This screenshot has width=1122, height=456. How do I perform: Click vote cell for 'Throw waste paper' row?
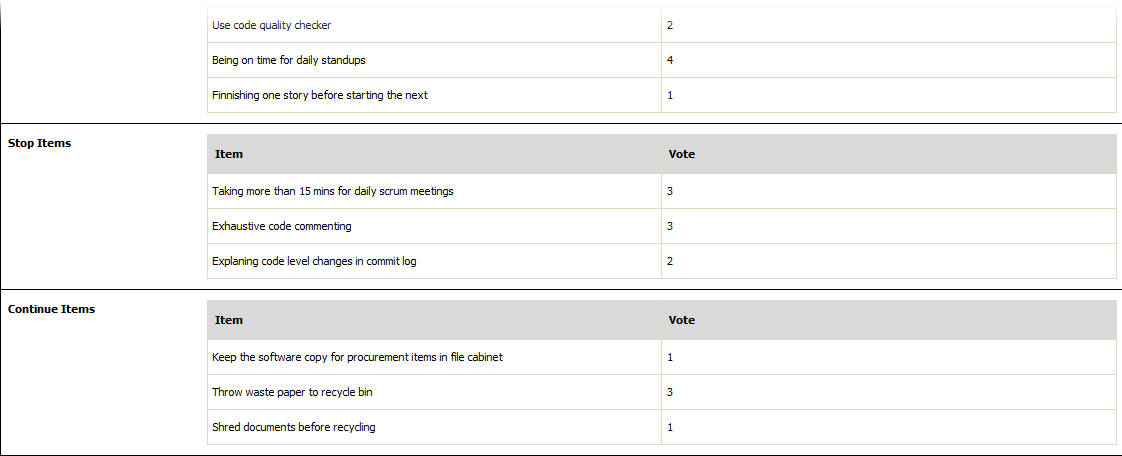coord(889,392)
